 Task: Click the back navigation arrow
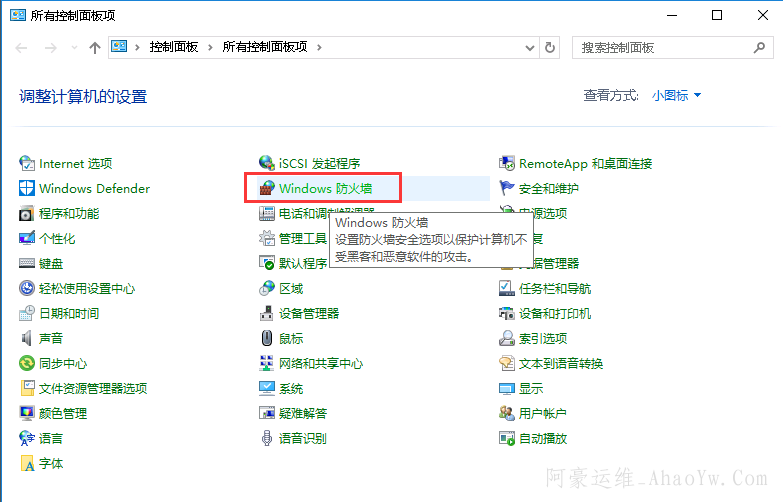(x=21, y=48)
